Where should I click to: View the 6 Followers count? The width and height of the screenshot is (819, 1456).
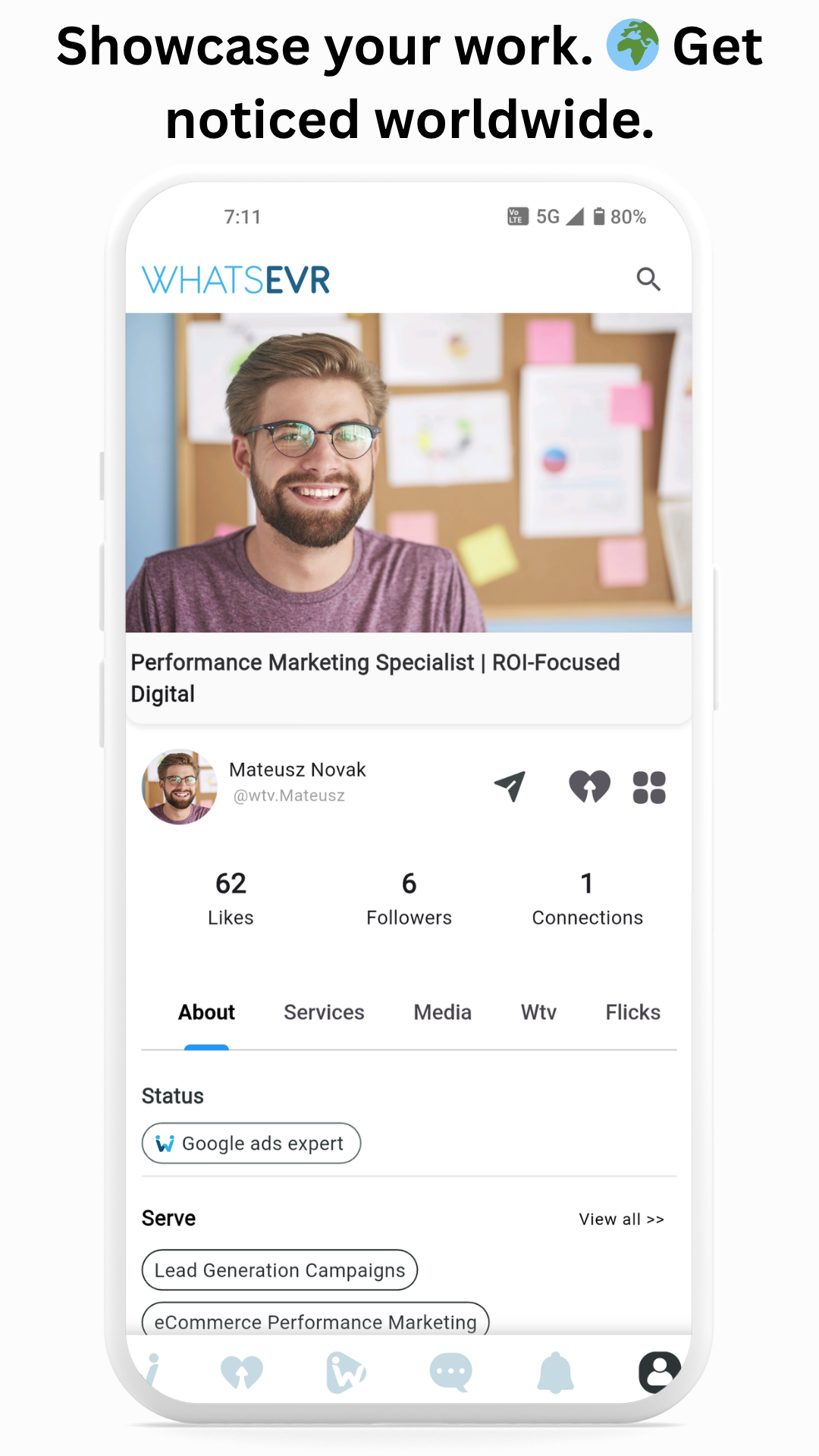409,899
